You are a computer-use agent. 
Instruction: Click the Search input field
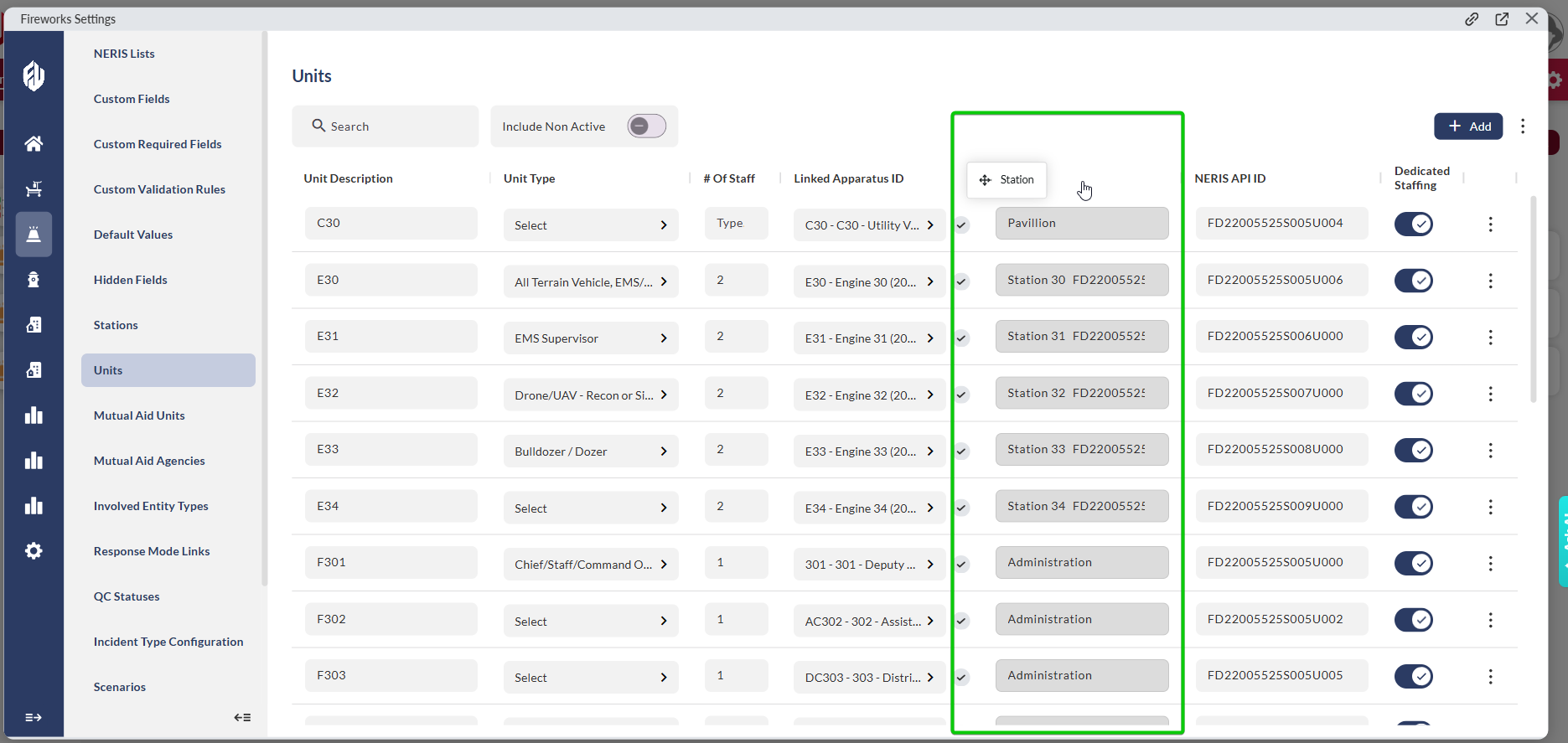[386, 126]
